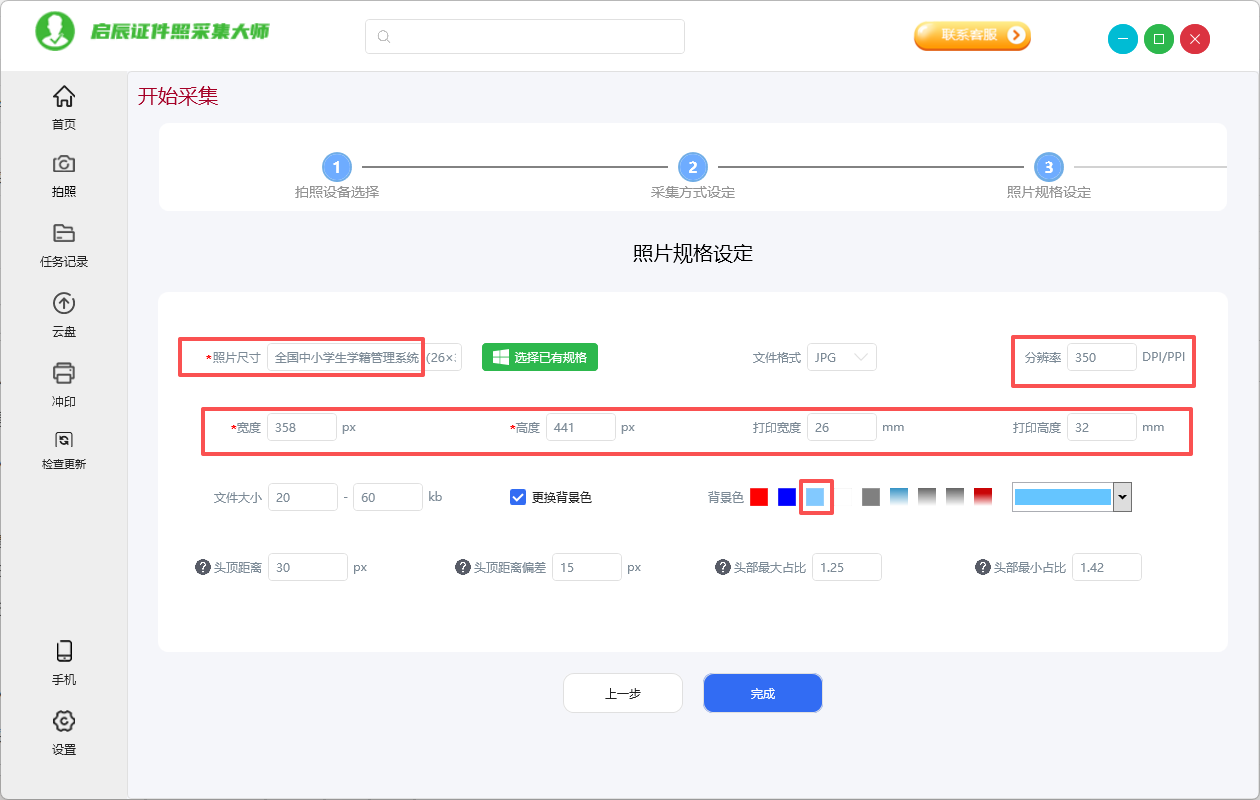Image resolution: width=1260 pixels, height=800 pixels.
Task: Go to step 2 采集方式设定
Action: click(692, 167)
